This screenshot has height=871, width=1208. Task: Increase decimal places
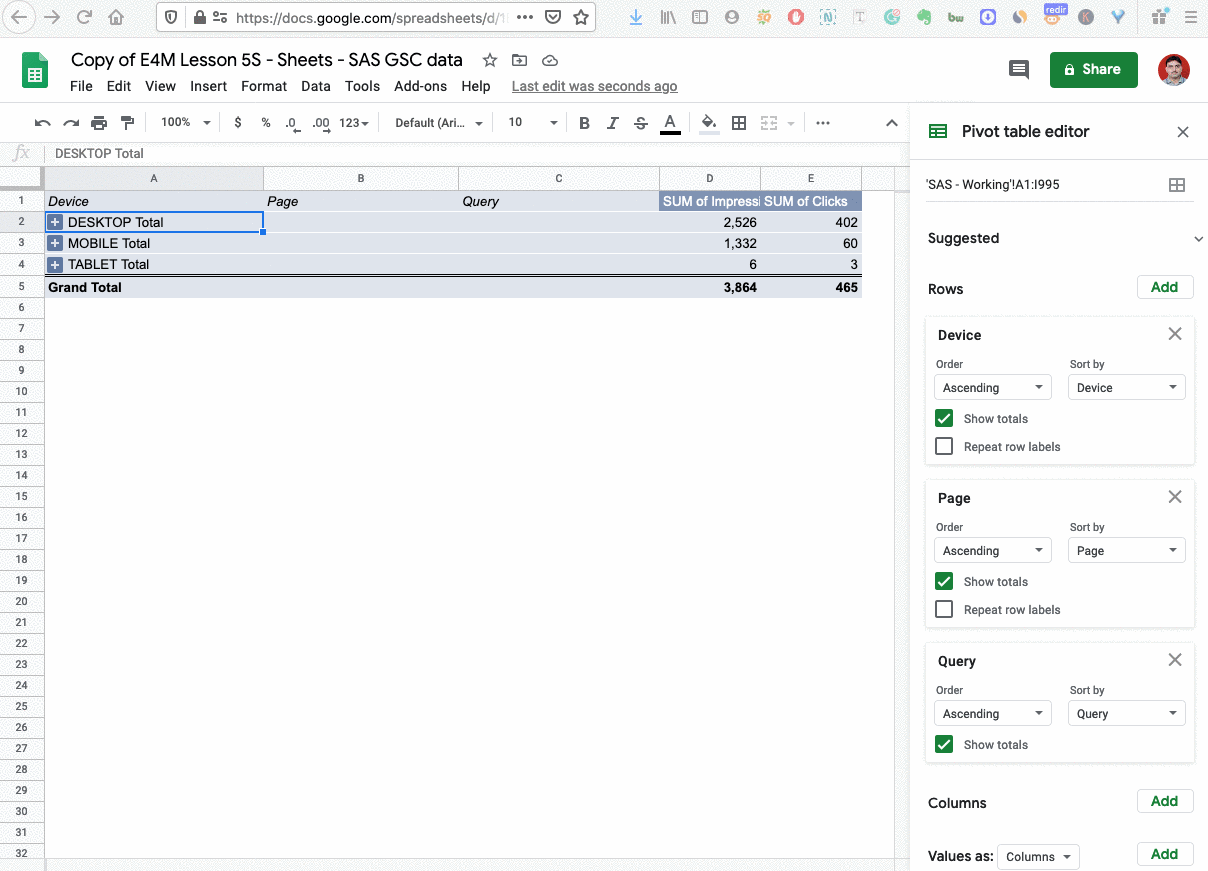[321, 123]
